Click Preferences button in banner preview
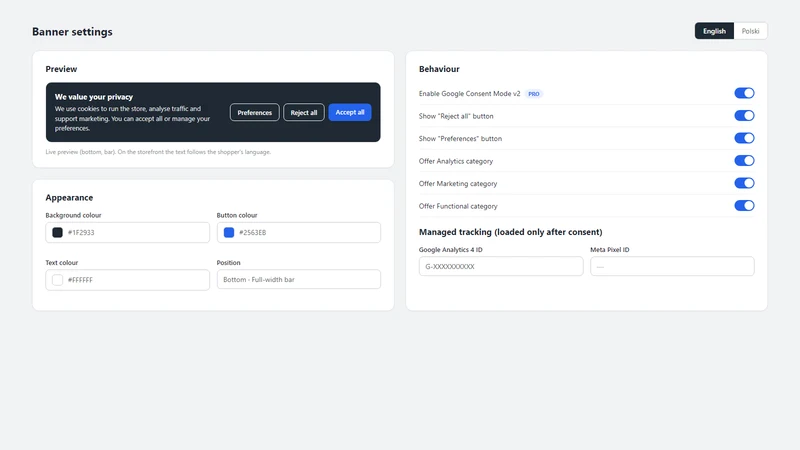The image size is (800, 450). tap(255, 112)
